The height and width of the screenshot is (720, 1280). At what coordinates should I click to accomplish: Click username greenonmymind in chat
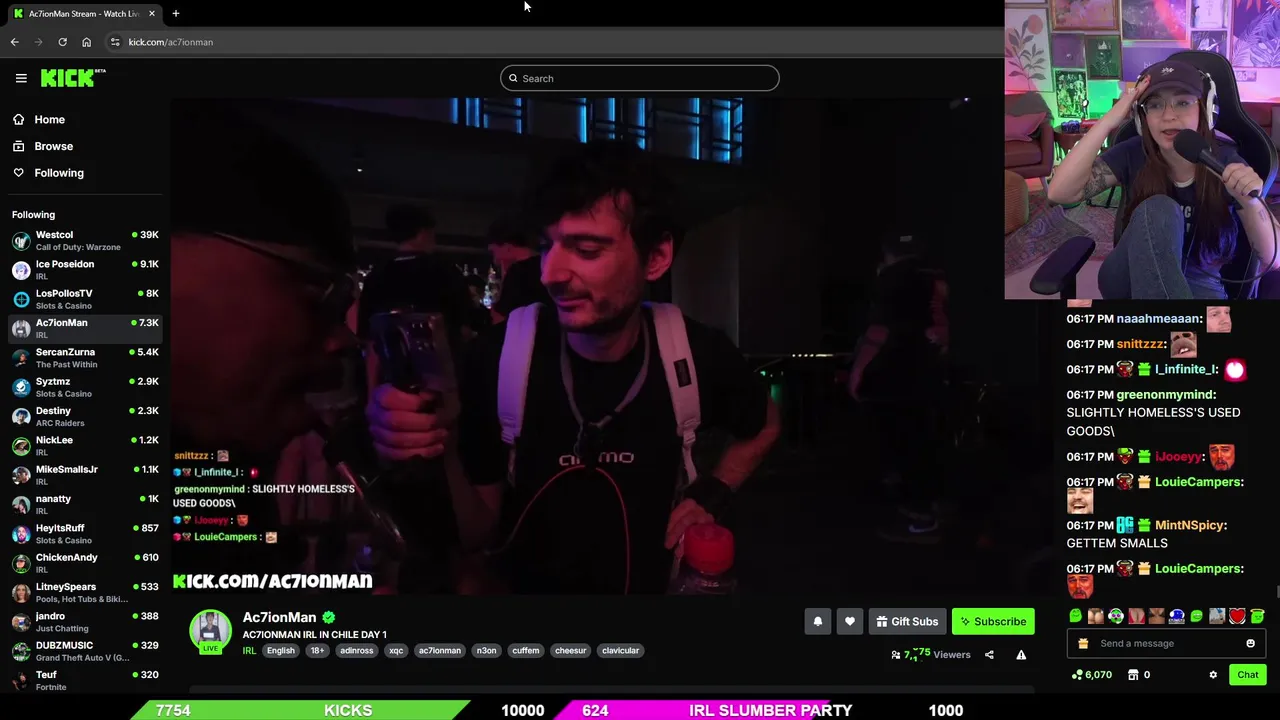tap(1165, 395)
